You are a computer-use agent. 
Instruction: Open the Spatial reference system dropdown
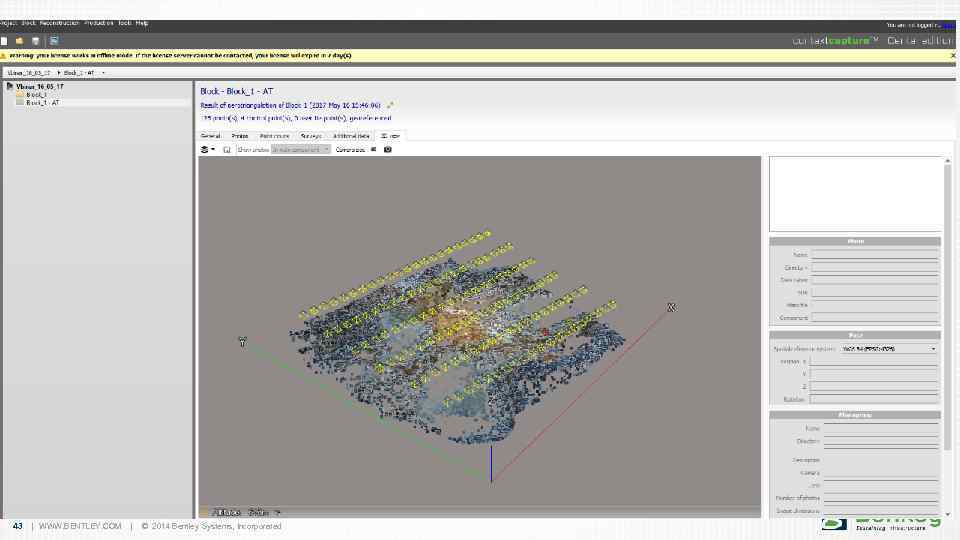point(889,349)
